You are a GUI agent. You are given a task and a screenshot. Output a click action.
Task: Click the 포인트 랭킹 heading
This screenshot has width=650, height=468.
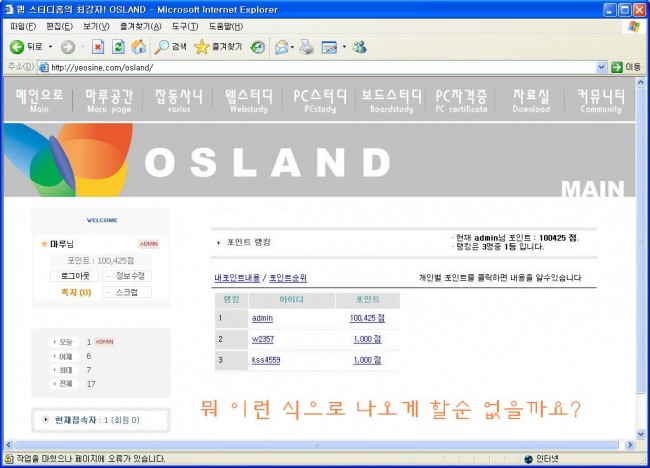tap(248, 242)
